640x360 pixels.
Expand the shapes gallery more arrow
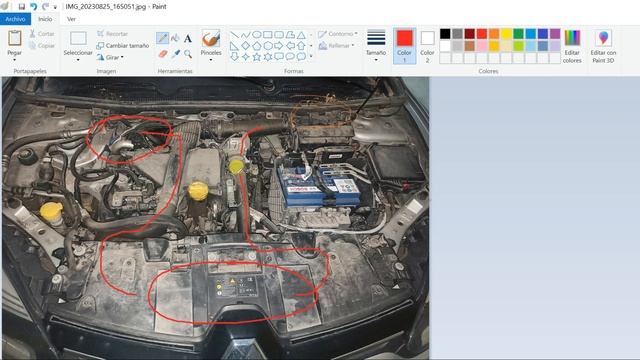311,56
